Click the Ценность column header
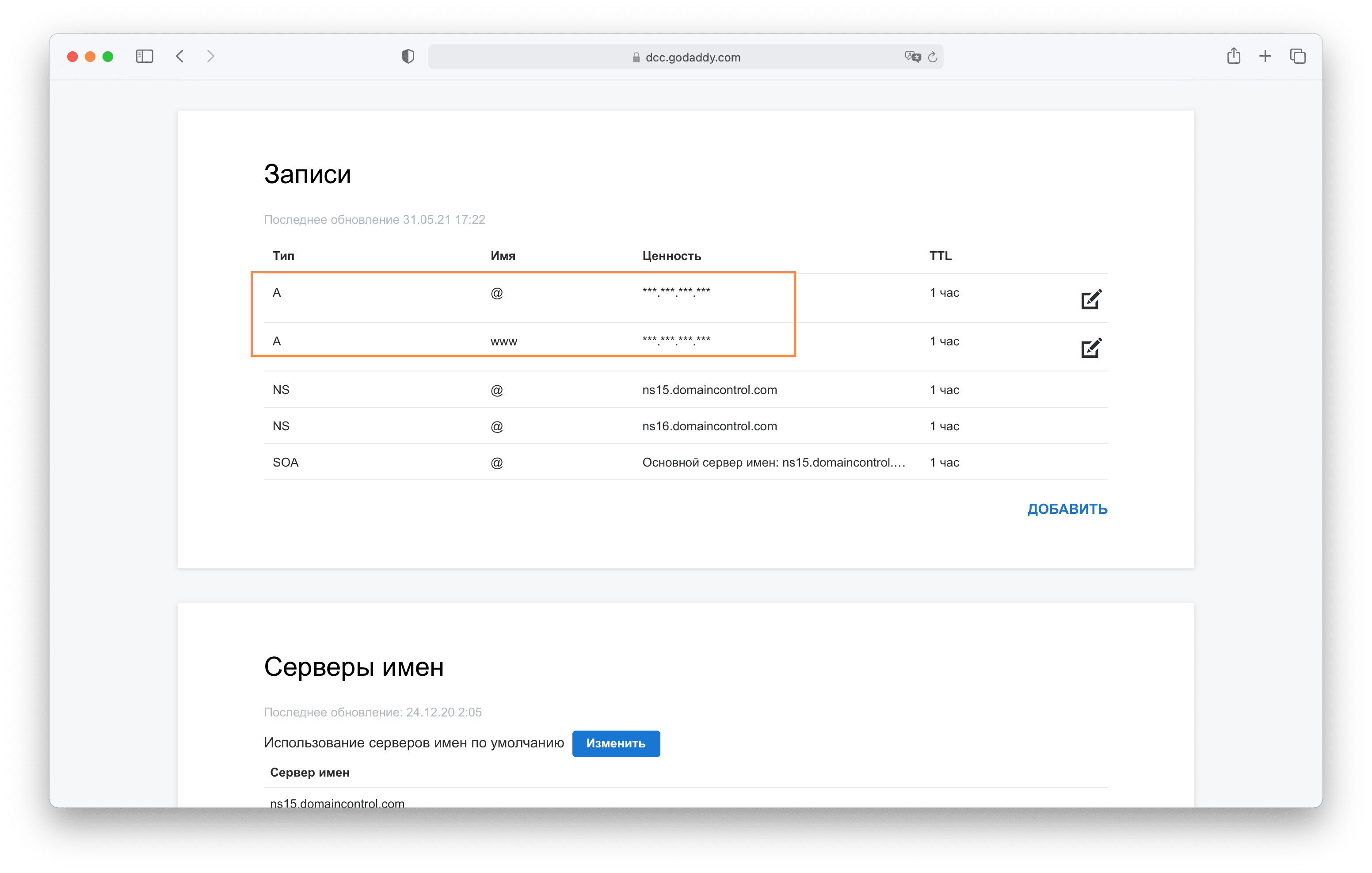The width and height of the screenshot is (1372, 873). click(672, 256)
